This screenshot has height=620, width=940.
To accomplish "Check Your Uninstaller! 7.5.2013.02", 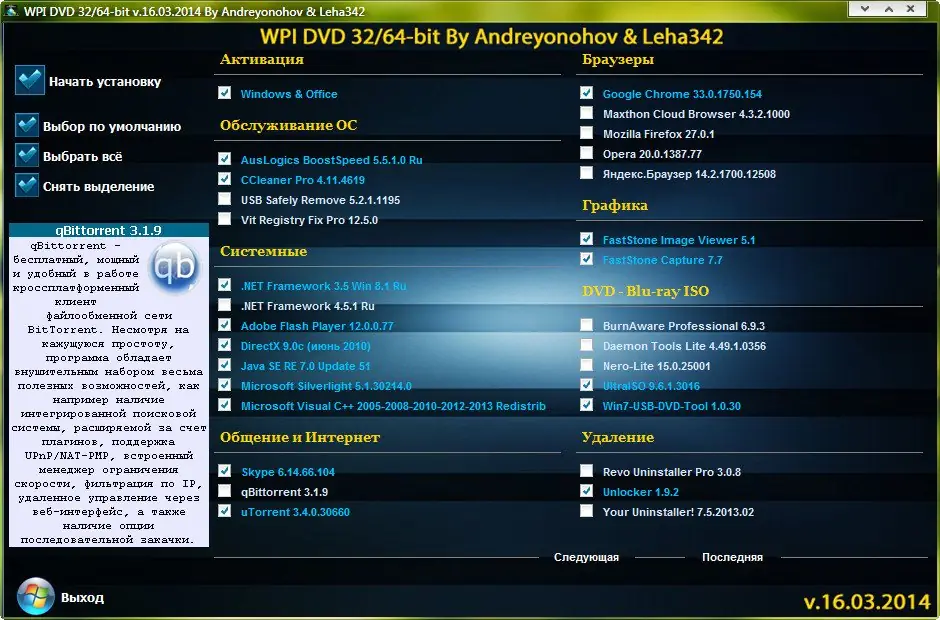I will tap(587, 511).
